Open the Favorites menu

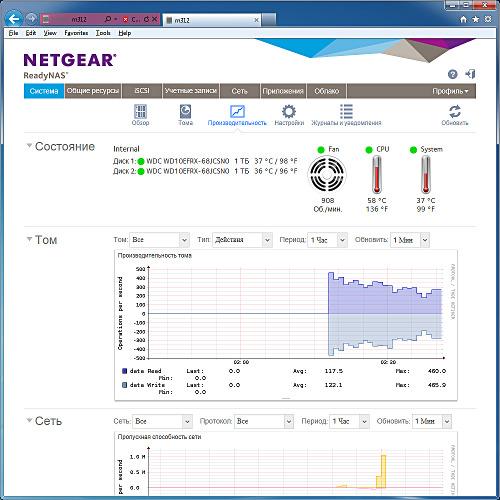[76, 33]
